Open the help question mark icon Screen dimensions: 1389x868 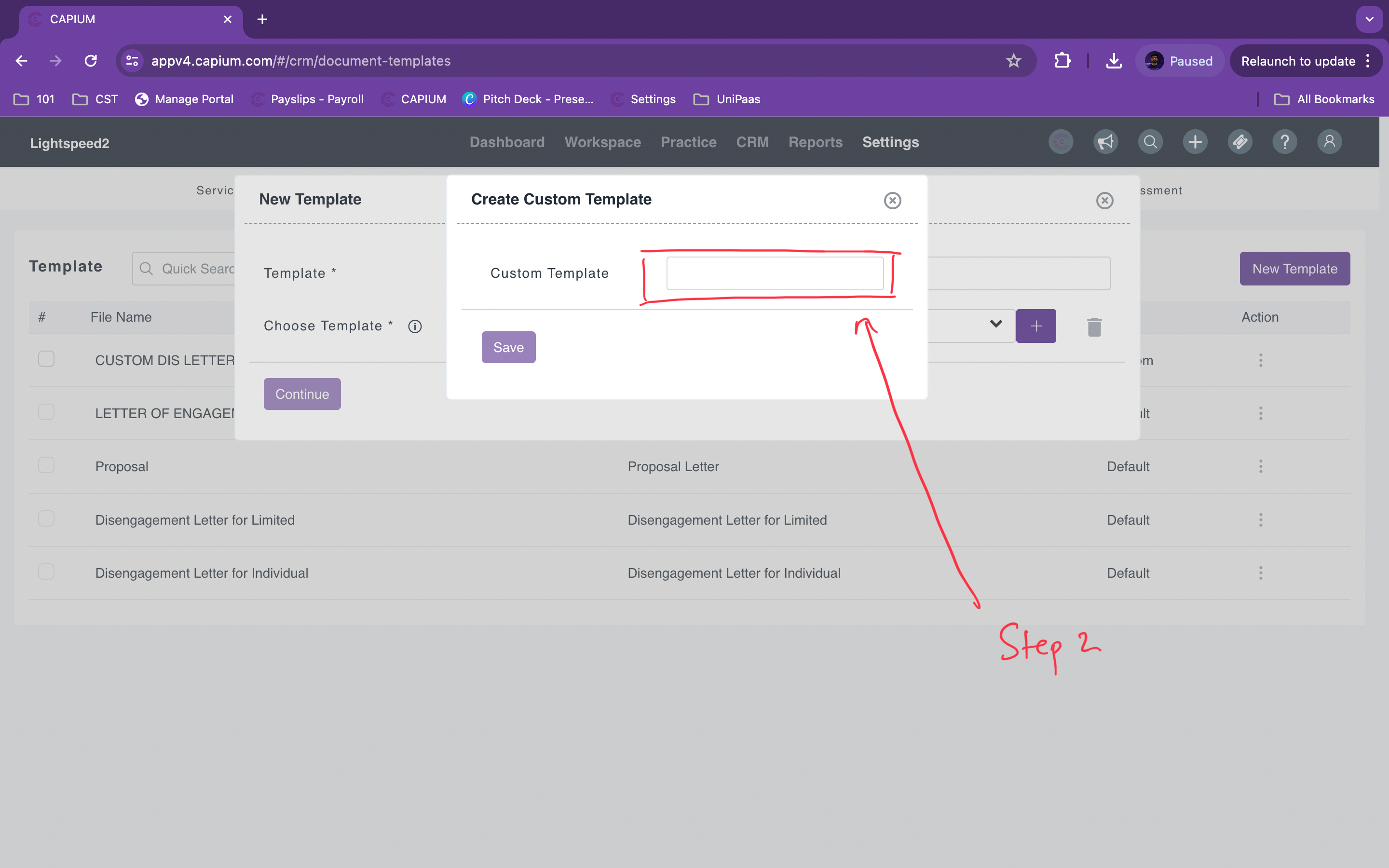pyautogui.click(x=1284, y=142)
